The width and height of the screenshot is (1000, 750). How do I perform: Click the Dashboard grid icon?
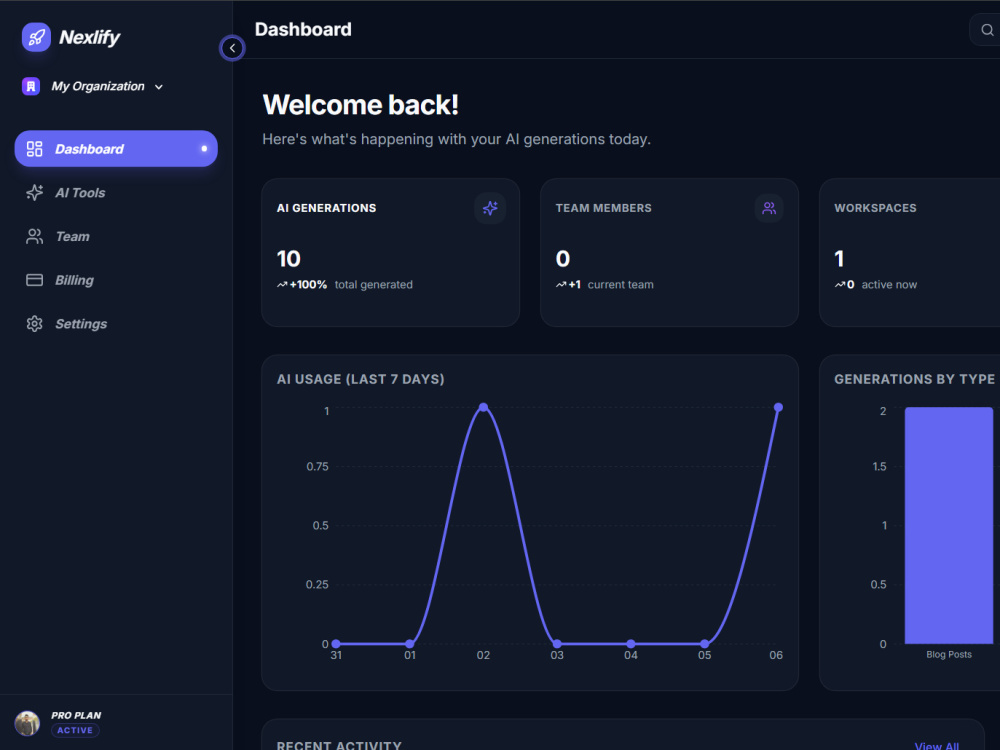(x=34, y=149)
